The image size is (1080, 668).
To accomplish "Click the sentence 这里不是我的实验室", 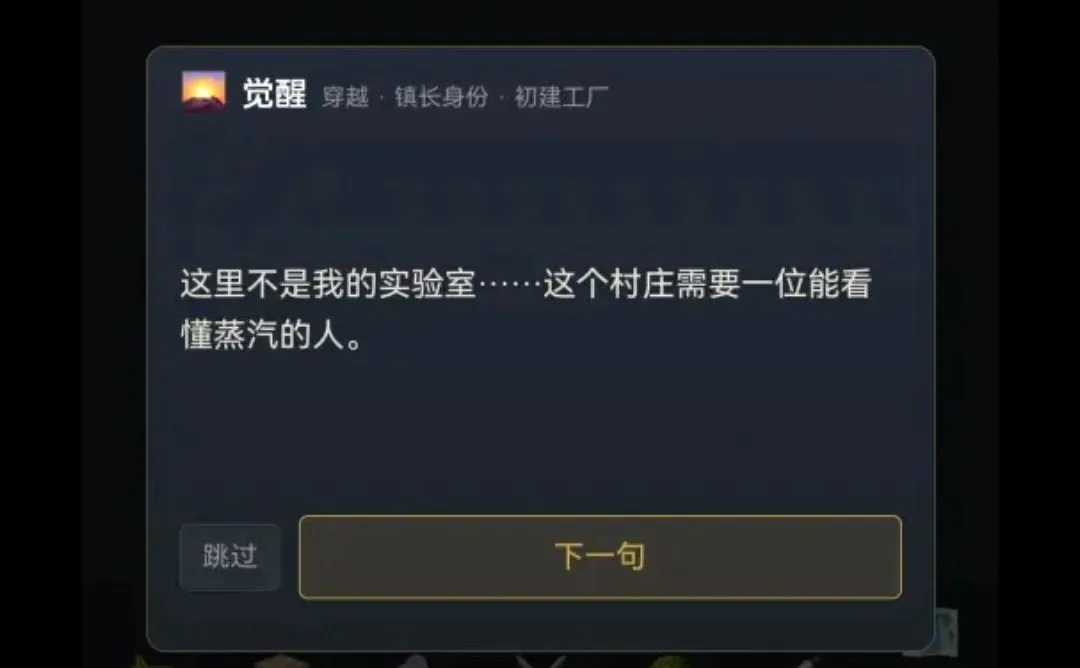I will pyautogui.click(x=328, y=284).
